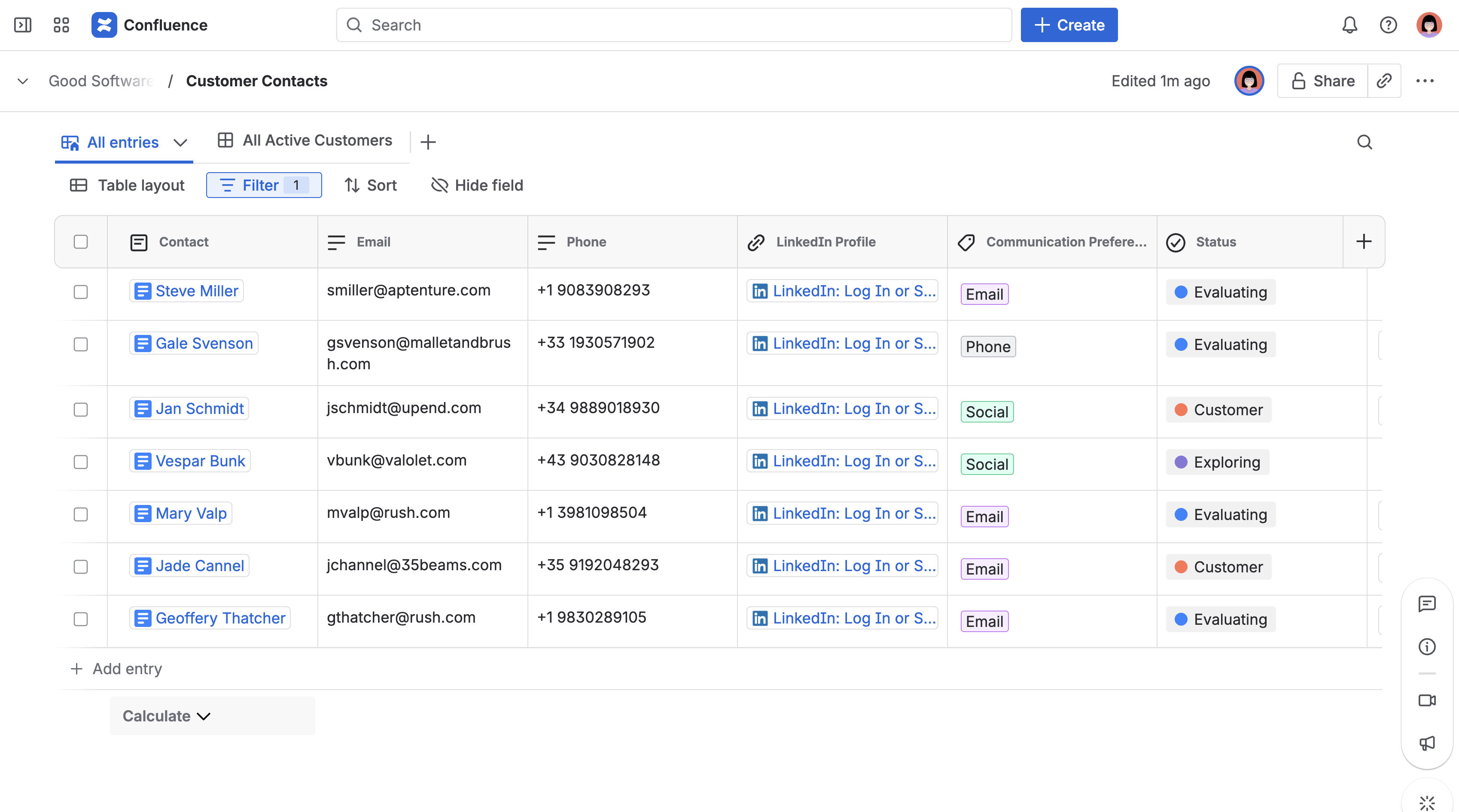This screenshot has height=812, width=1459.
Task: Collapse breadcrumb chevron beside Good Software
Action: coord(23,81)
